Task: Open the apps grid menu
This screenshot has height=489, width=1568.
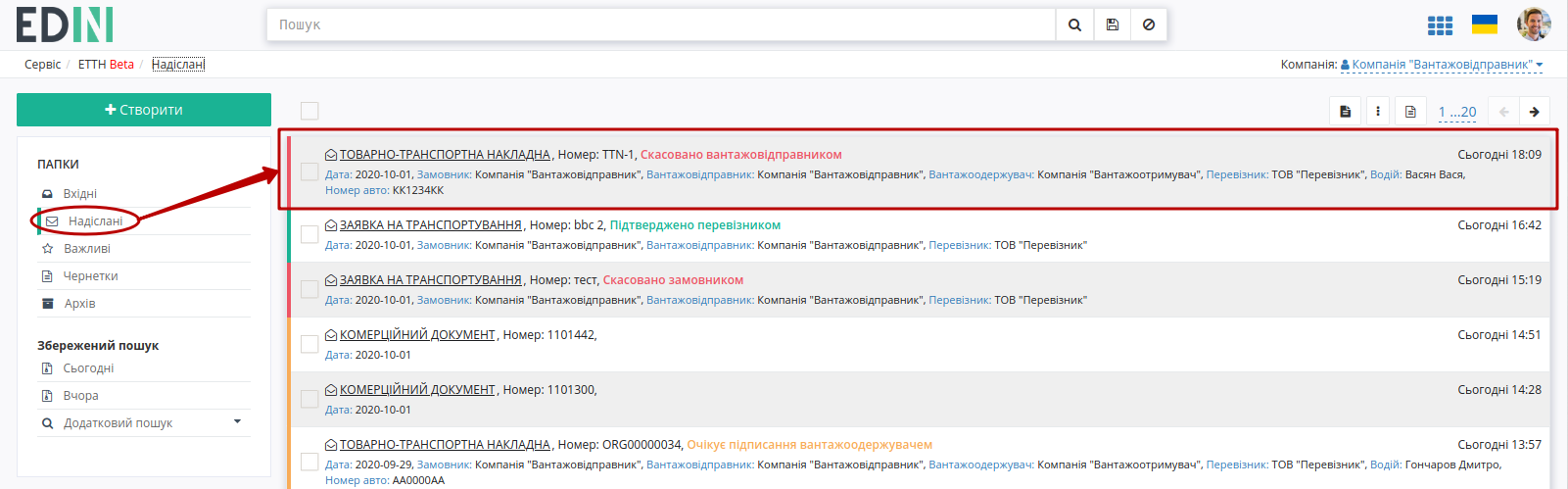Action: [x=1440, y=25]
